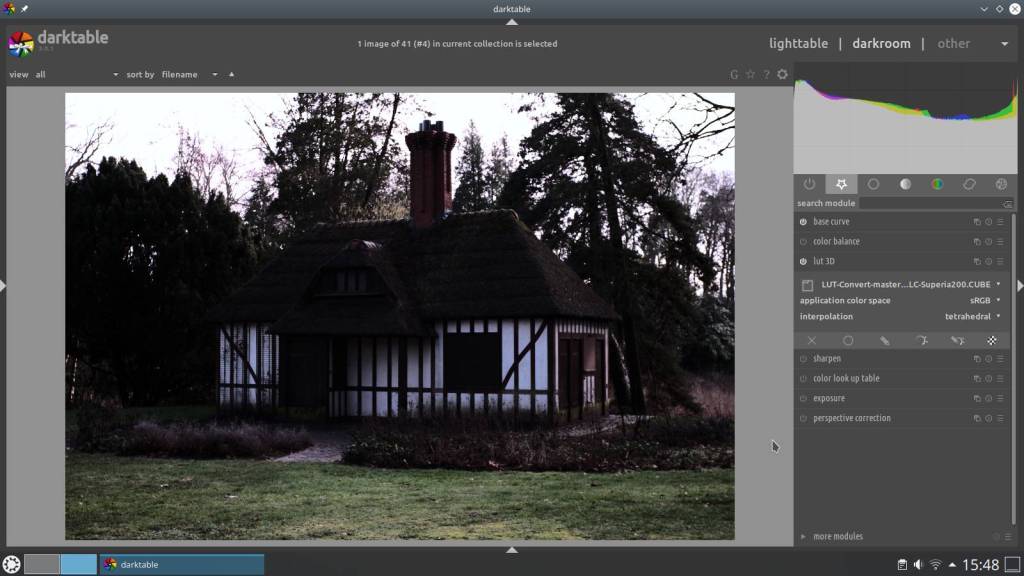Open the application color space dropdown
The height and width of the screenshot is (576, 1024).
985,300
